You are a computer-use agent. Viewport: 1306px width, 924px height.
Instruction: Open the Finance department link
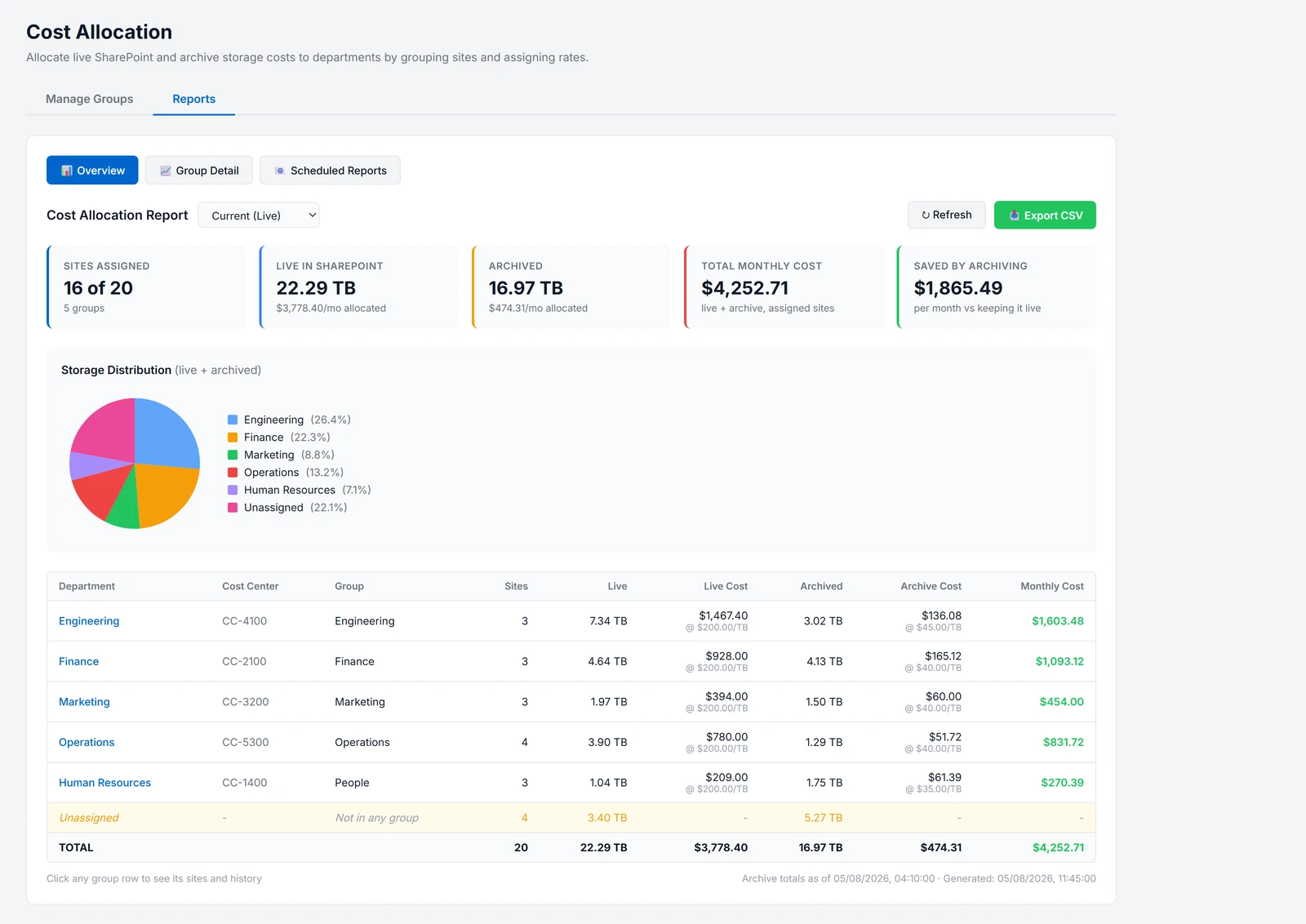pyautogui.click(x=78, y=661)
